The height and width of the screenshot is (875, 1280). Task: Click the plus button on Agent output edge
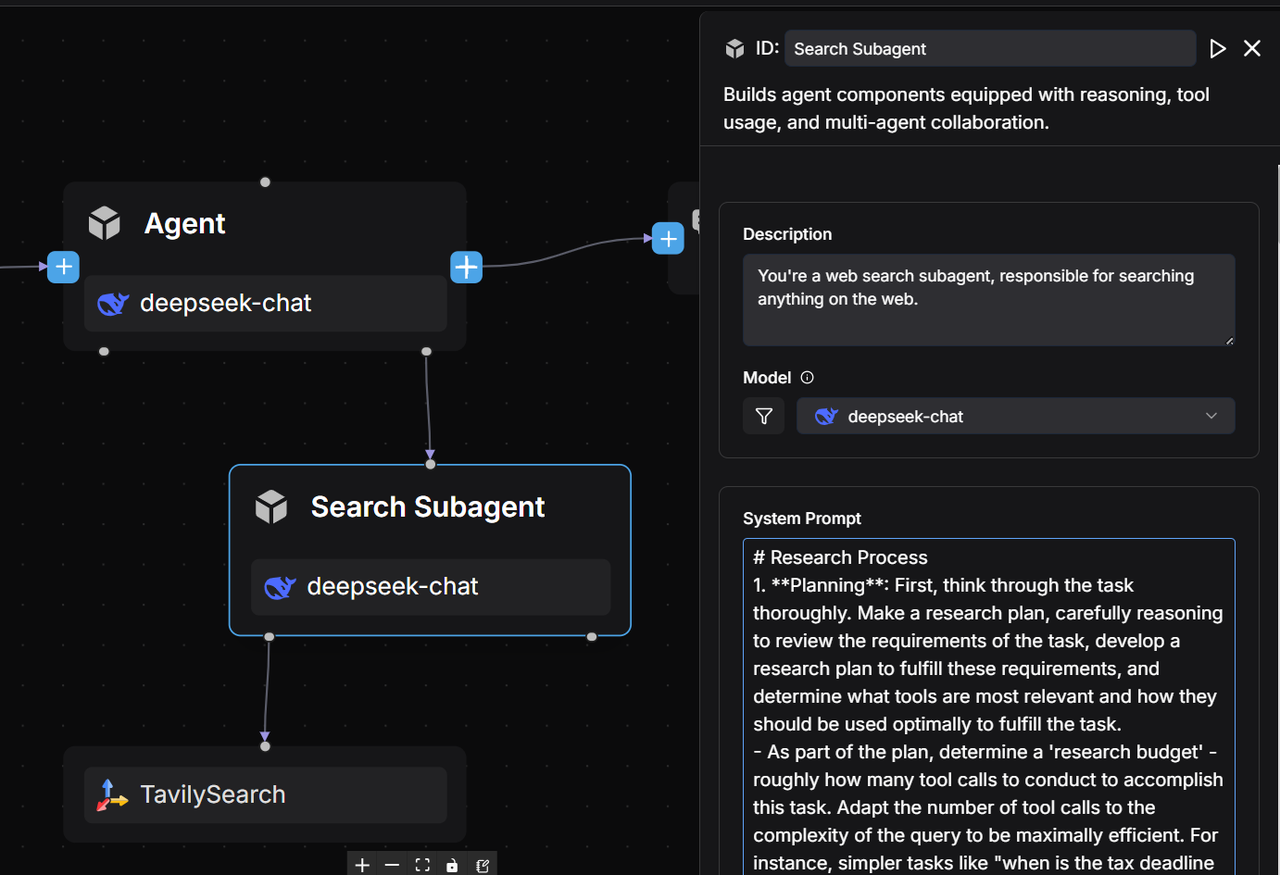coord(667,238)
